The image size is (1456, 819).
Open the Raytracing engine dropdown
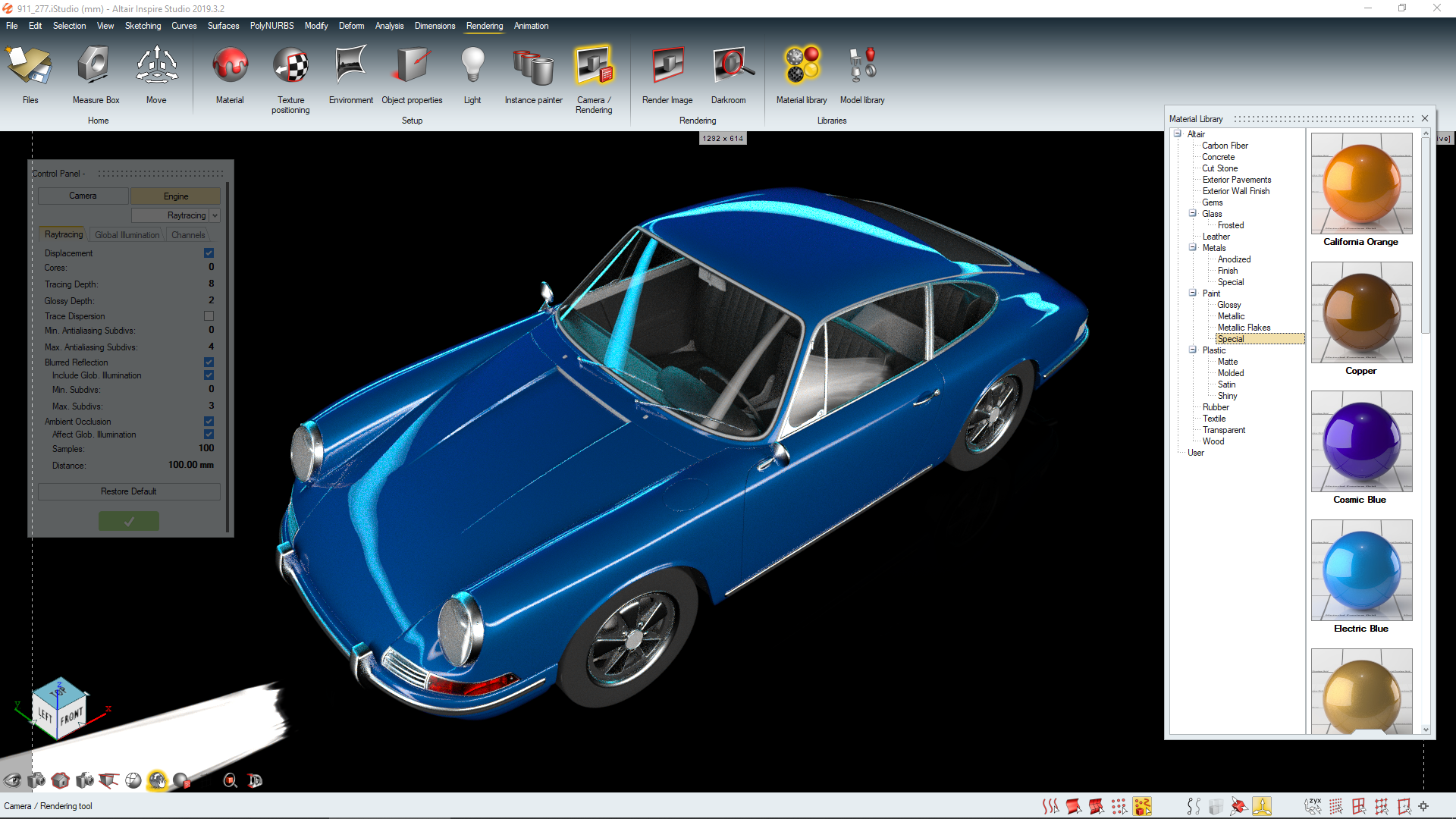tap(215, 215)
